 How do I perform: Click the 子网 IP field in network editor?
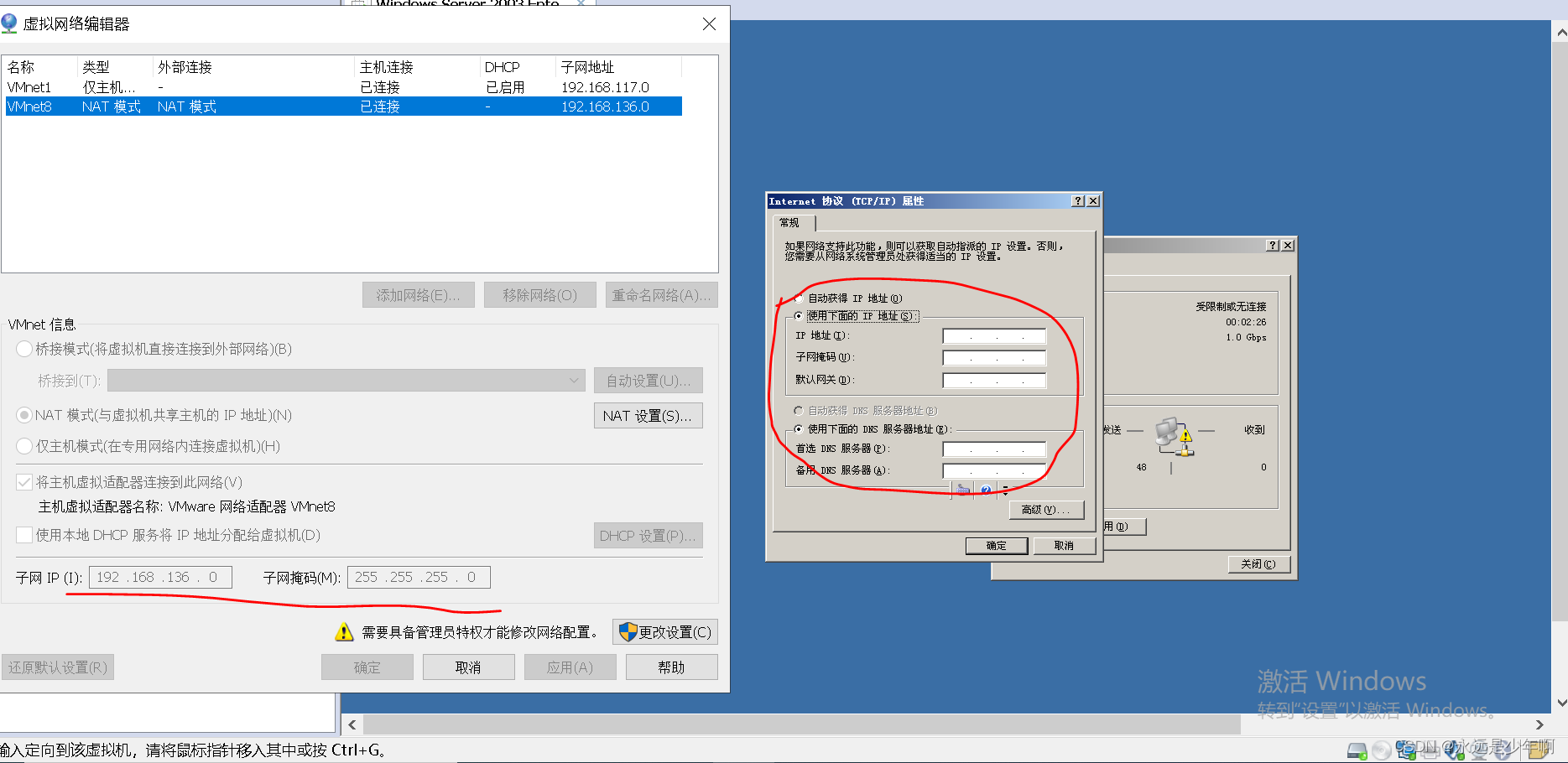point(160,578)
